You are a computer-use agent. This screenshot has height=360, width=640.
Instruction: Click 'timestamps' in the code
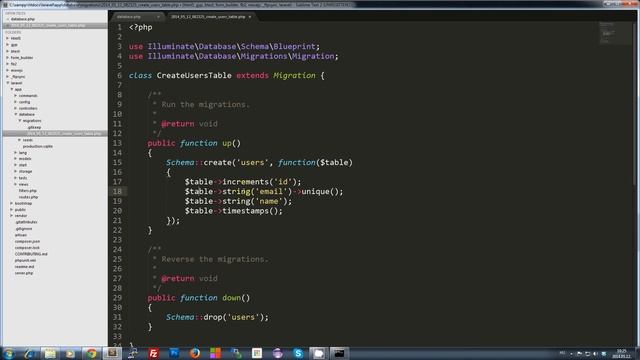point(245,211)
